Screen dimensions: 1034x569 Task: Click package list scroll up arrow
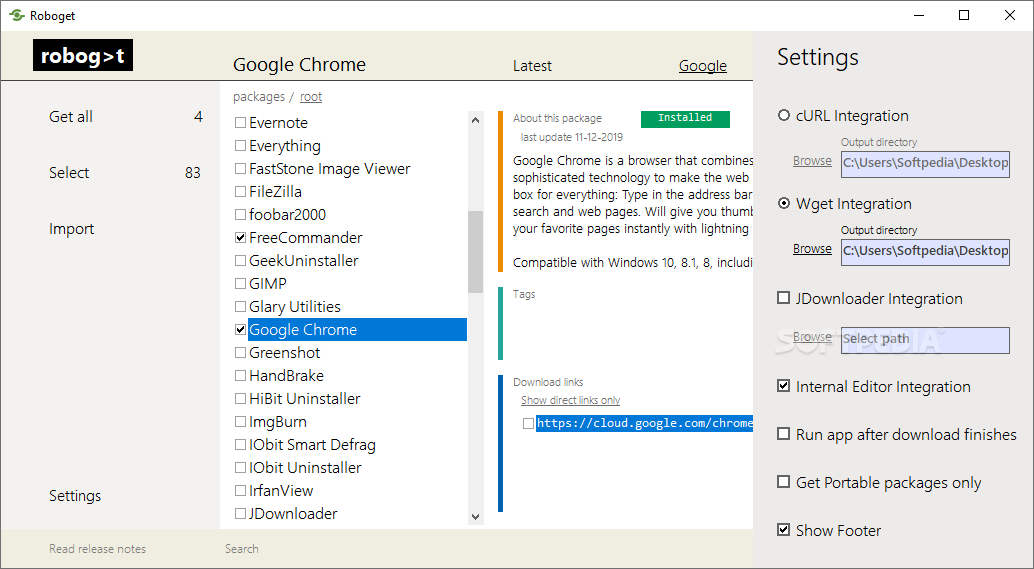tap(475, 120)
